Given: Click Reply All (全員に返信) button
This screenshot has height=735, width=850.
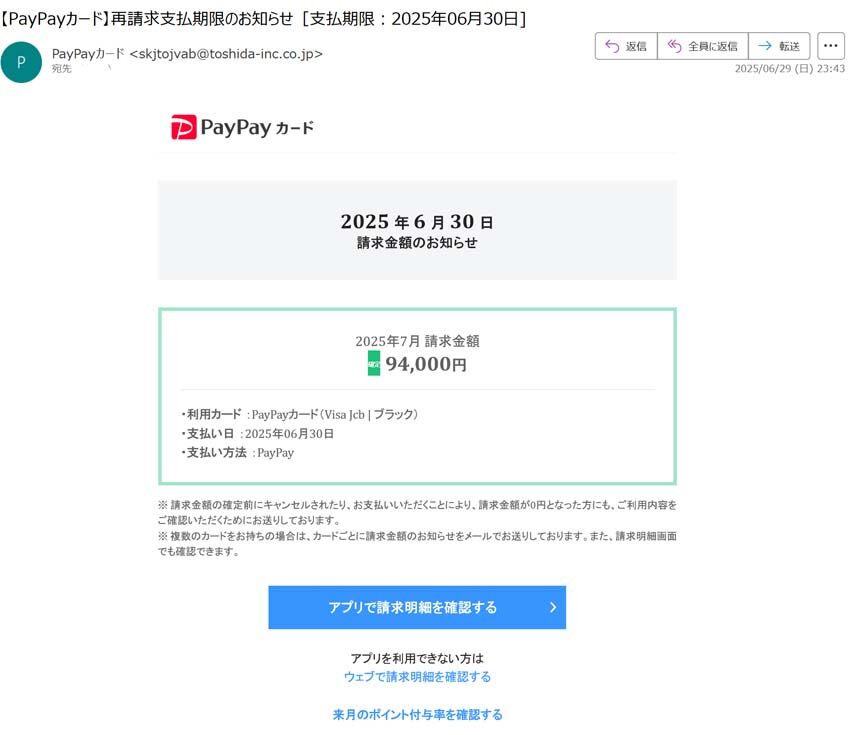Looking at the screenshot, I should tap(703, 46).
